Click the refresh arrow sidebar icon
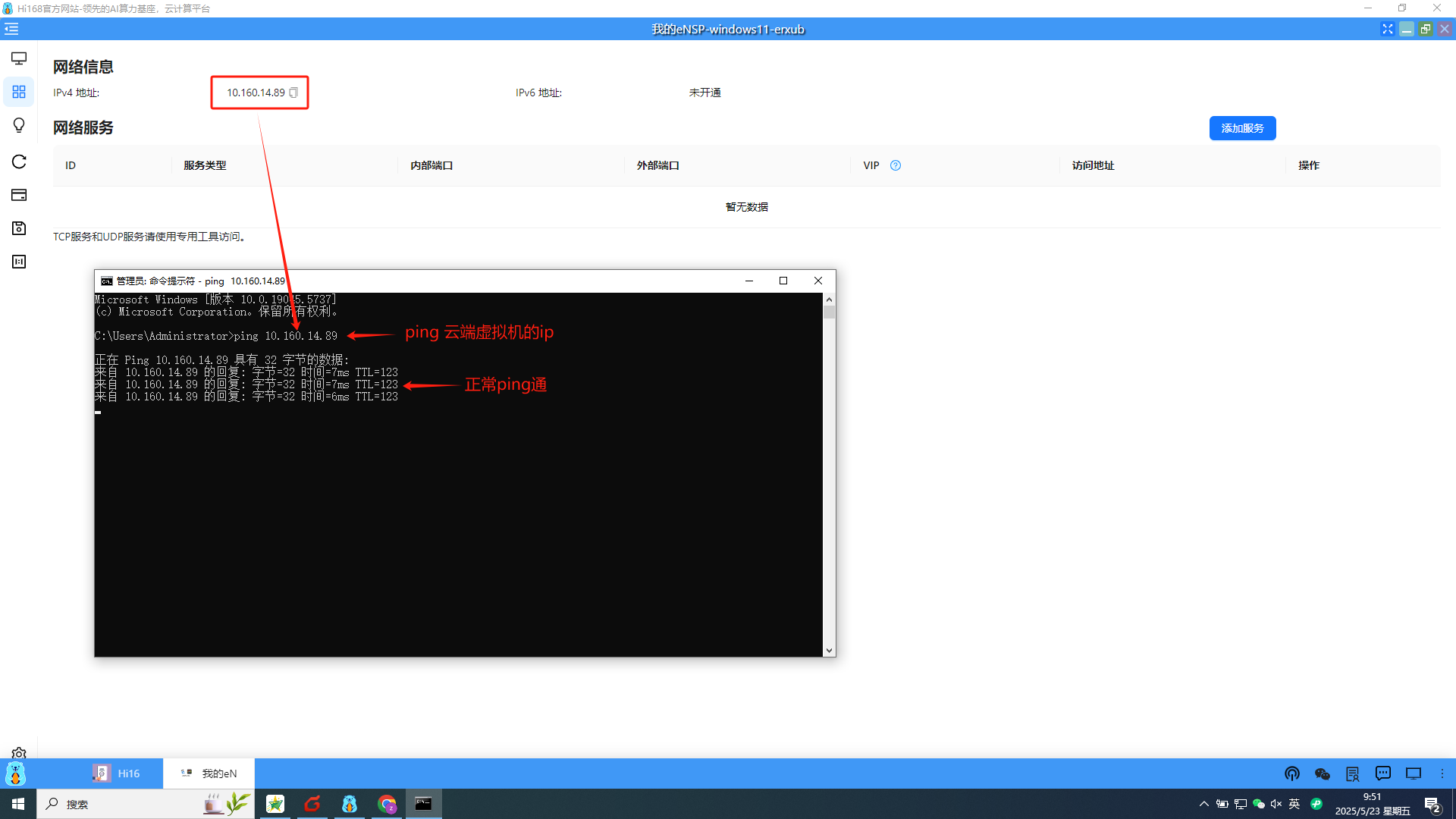The height and width of the screenshot is (819, 1456). click(19, 162)
